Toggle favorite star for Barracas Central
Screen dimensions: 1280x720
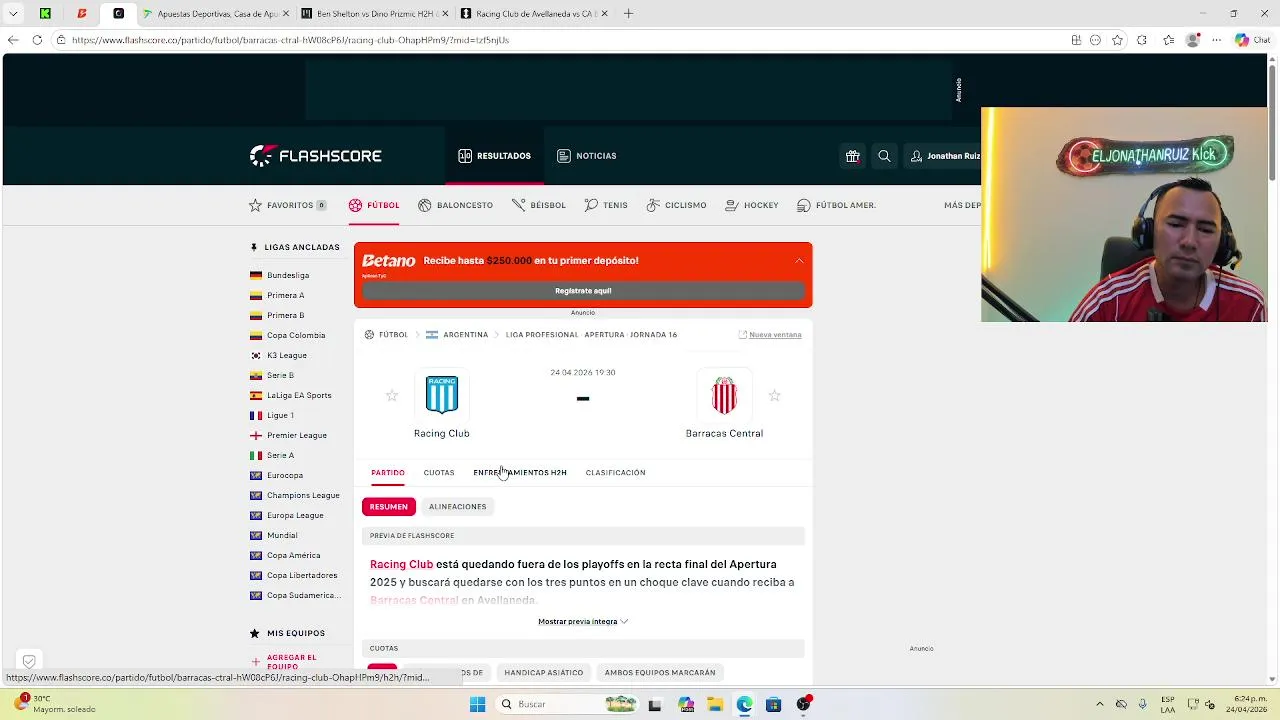tap(774, 396)
